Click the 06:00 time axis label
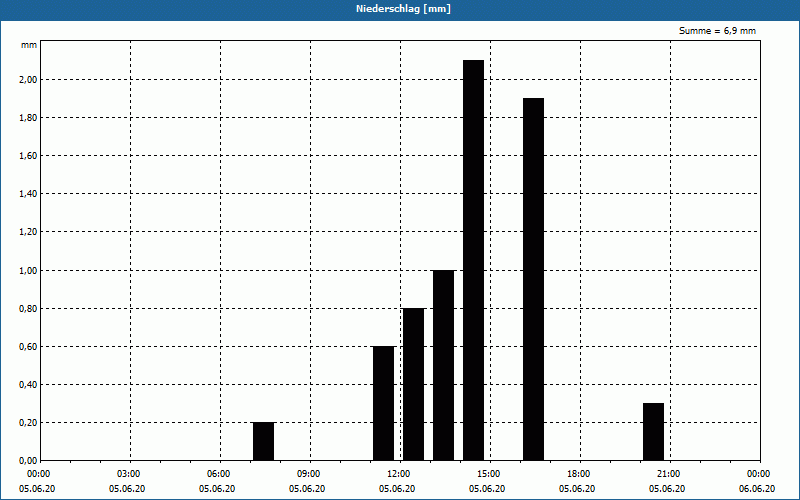The height and width of the screenshot is (500, 800). point(220,474)
